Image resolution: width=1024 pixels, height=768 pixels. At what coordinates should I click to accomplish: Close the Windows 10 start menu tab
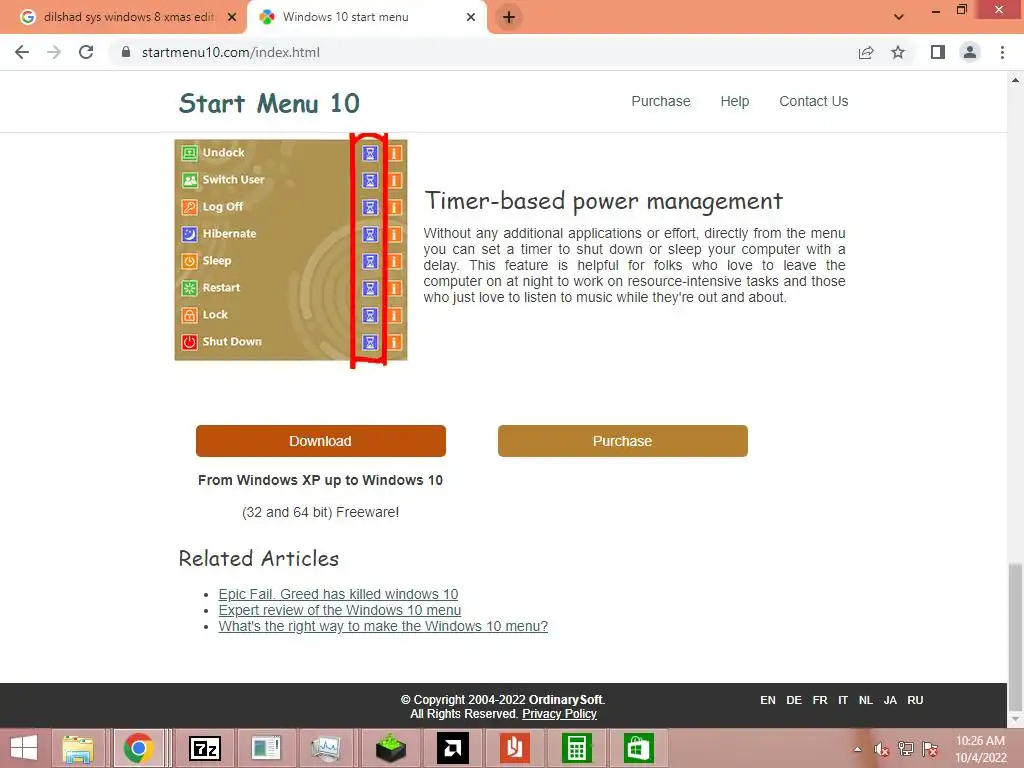(471, 18)
